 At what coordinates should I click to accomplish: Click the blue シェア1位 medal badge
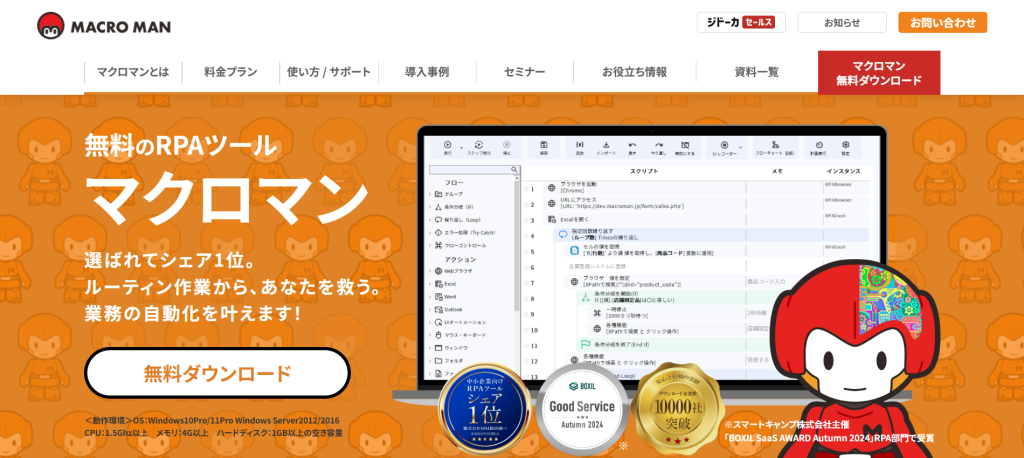[484, 410]
